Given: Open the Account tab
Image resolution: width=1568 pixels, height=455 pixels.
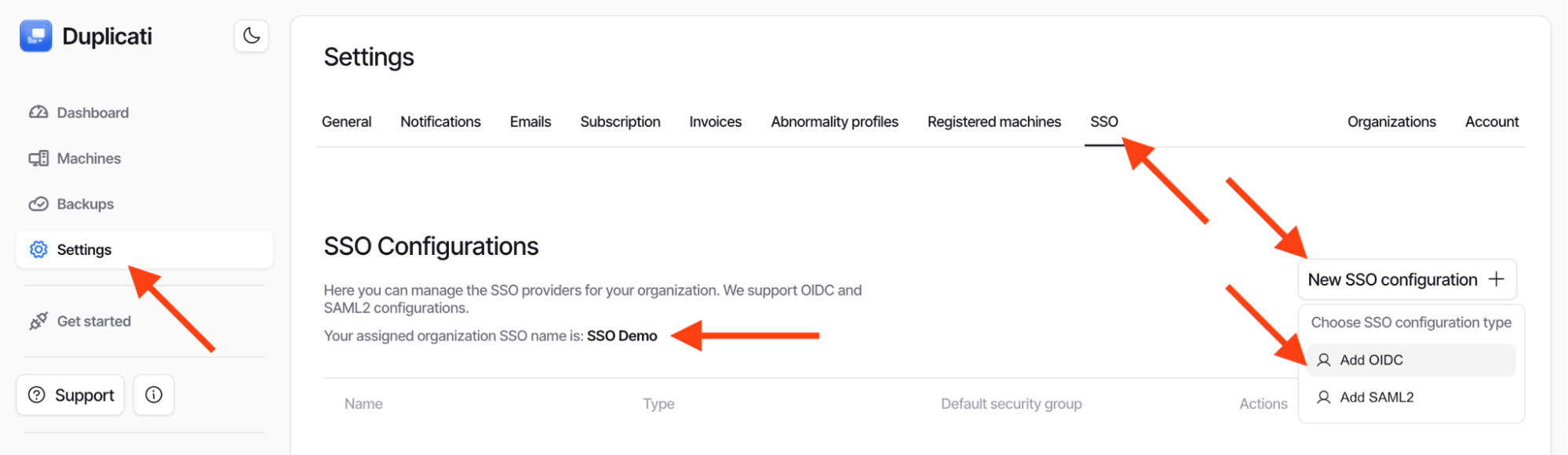Looking at the screenshot, I should click(1491, 122).
